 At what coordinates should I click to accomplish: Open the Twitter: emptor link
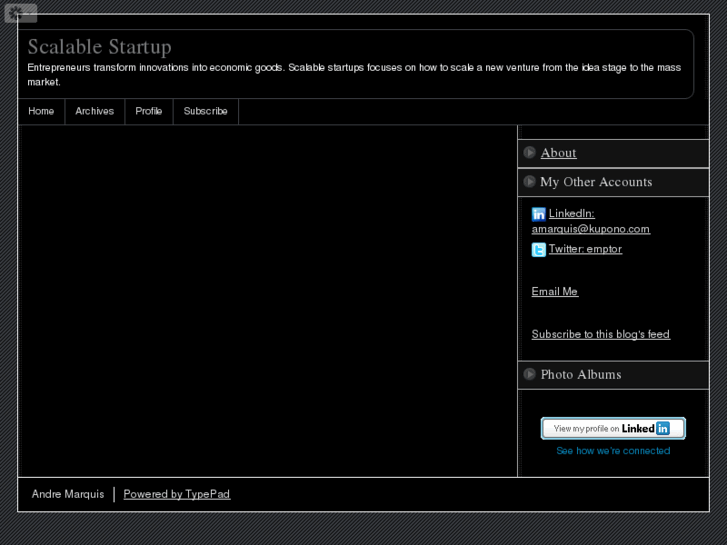pyautogui.click(x=585, y=249)
